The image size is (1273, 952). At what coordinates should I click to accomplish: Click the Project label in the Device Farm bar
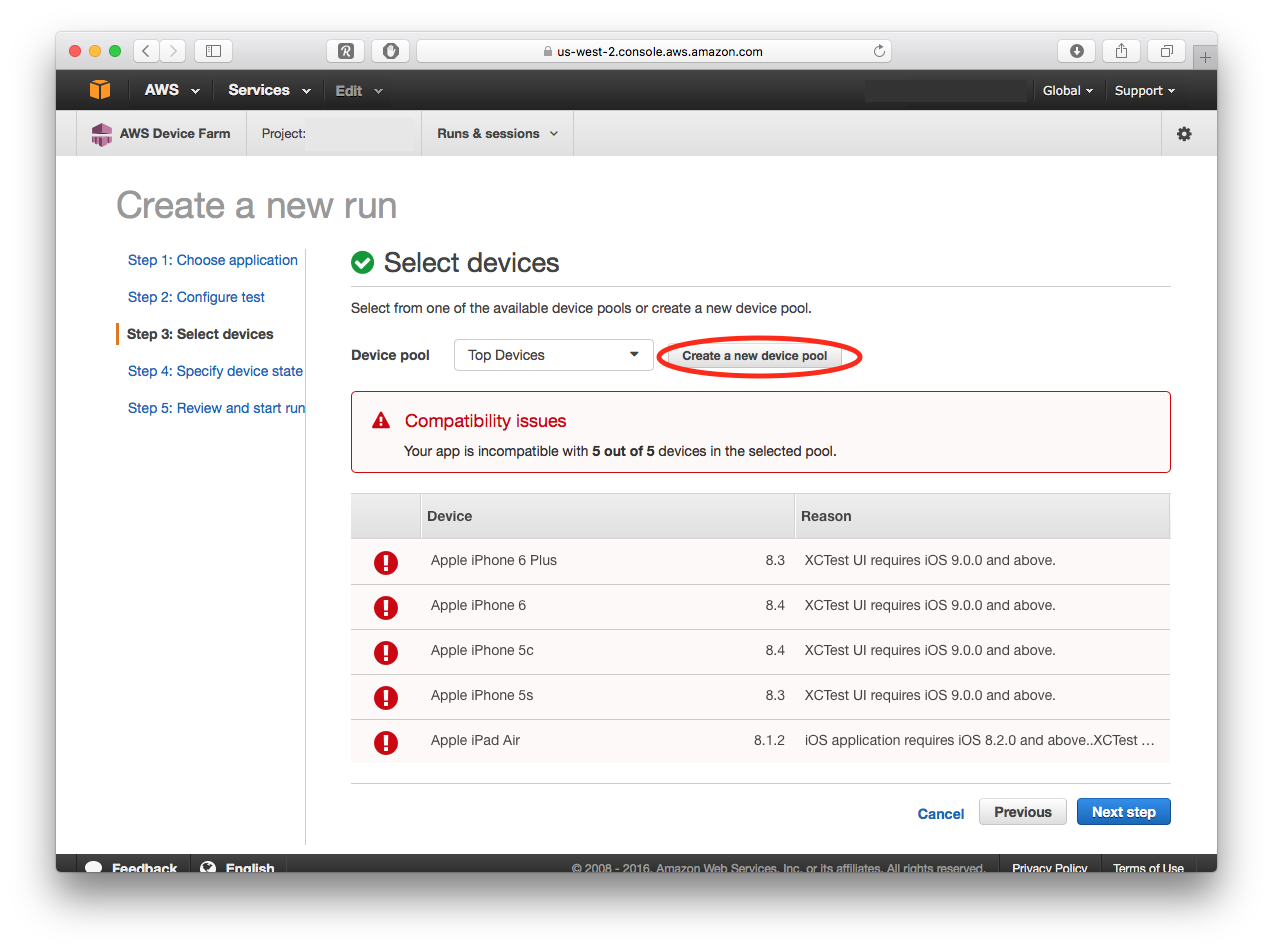point(284,133)
